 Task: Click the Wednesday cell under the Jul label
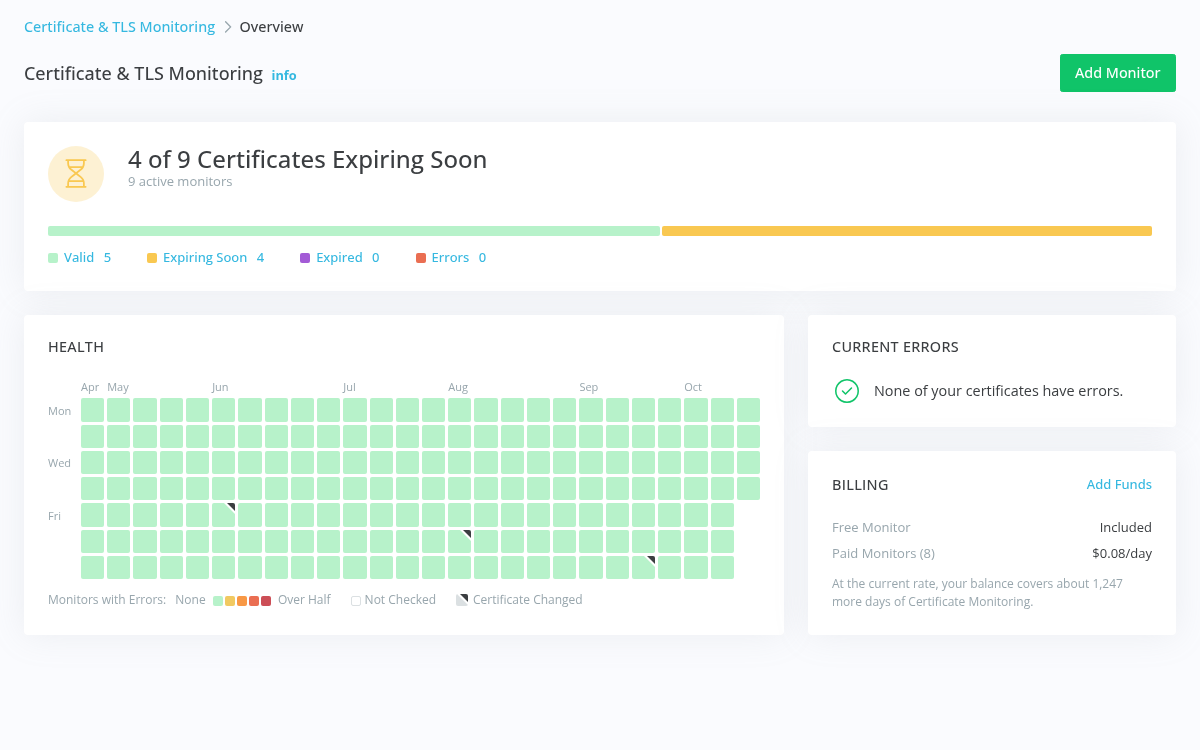click(x=355, y=462)
